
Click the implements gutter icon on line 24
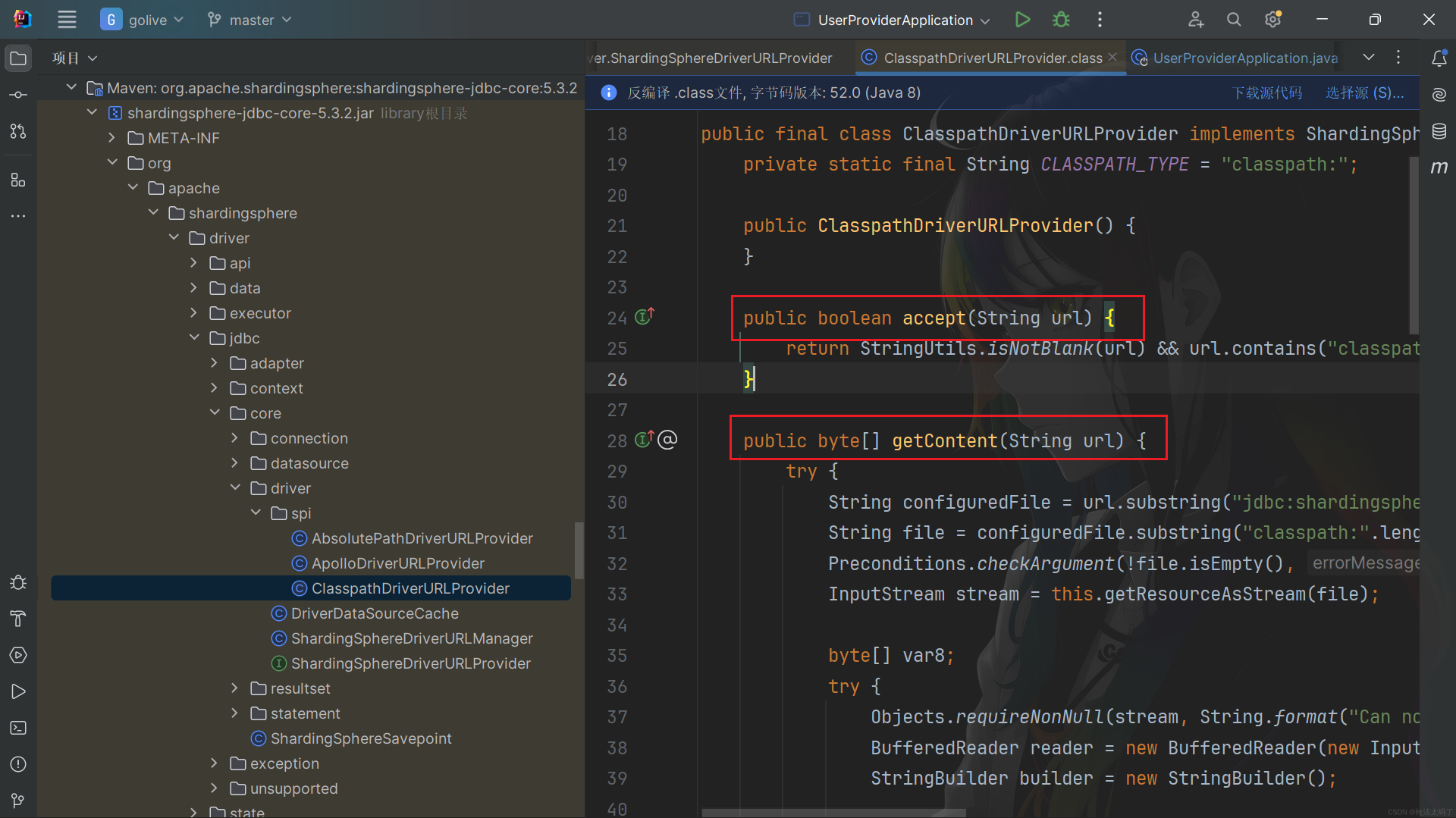[644, 316]
